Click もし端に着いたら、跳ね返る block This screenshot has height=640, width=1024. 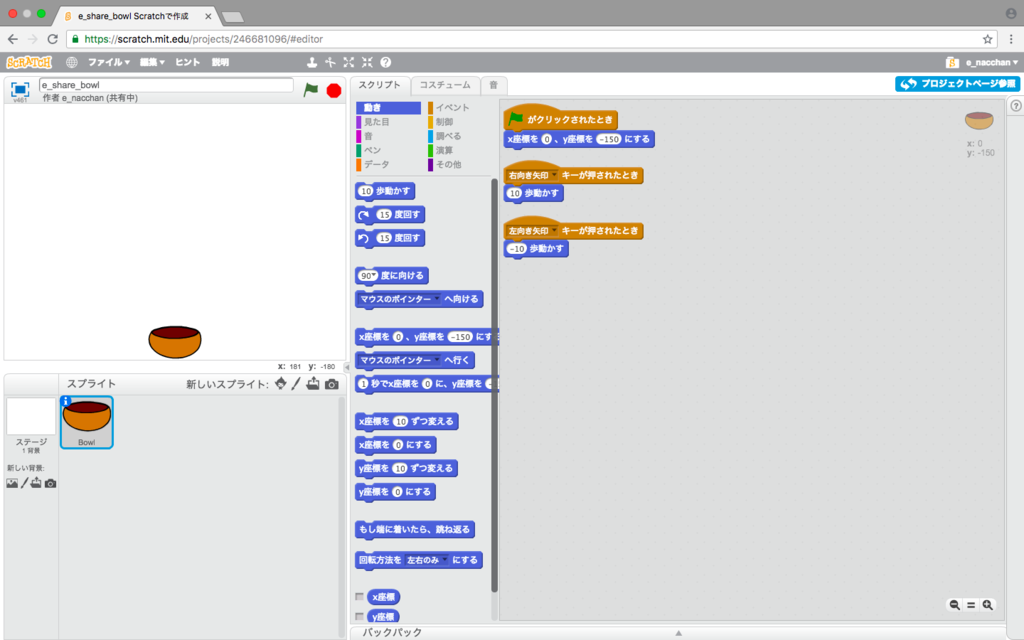[x=415, y=529]
